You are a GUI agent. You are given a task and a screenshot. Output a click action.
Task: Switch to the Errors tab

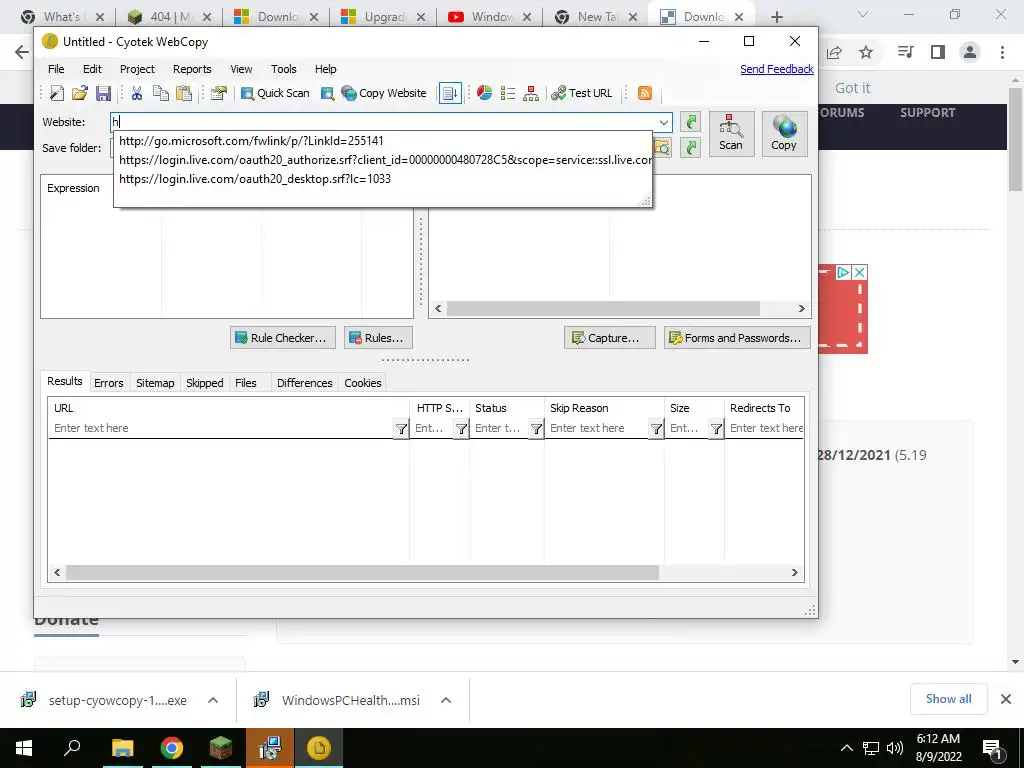tap(108, 383)
